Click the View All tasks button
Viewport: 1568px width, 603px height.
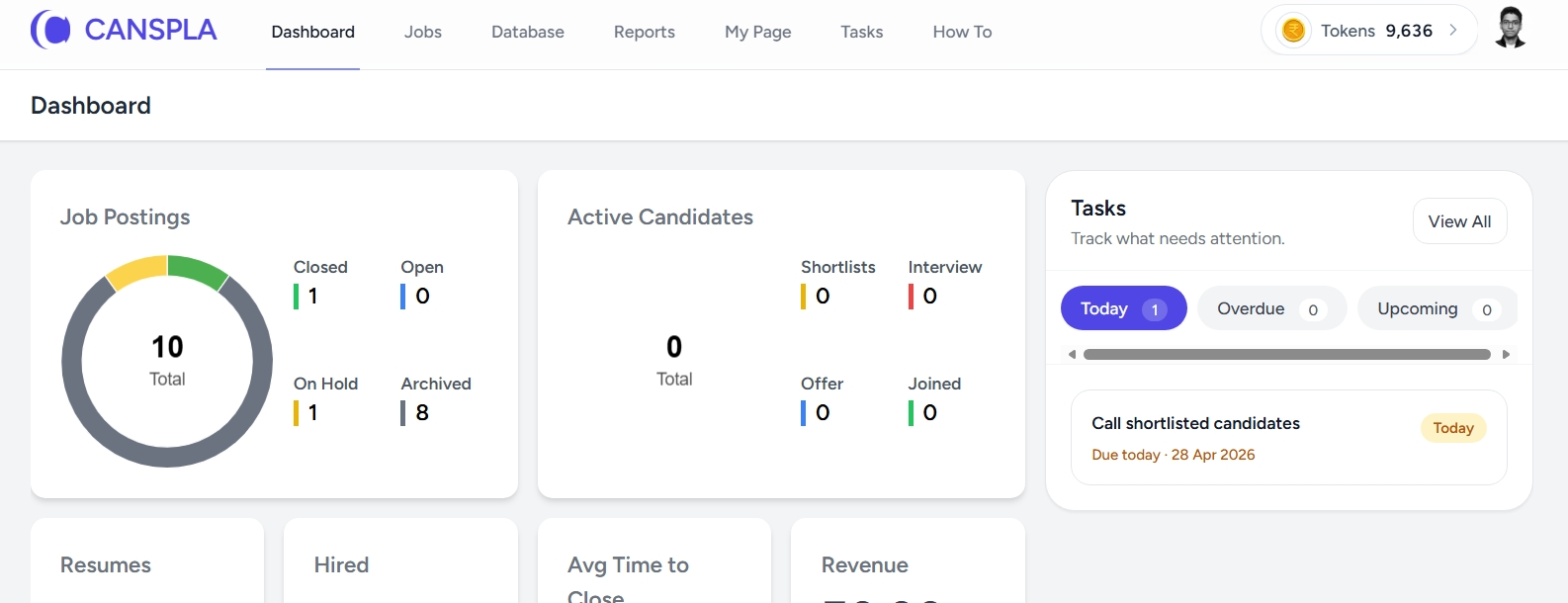1460,221
